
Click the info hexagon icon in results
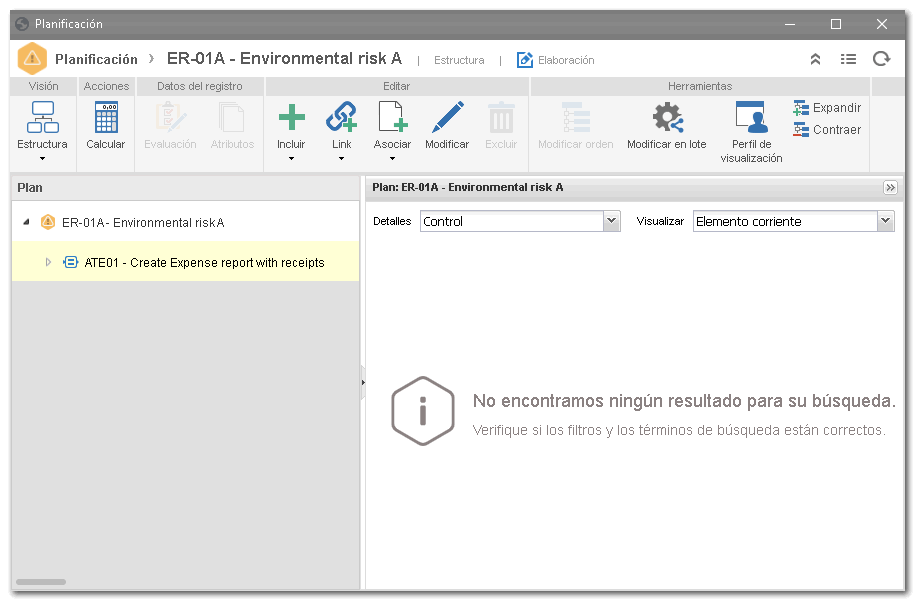423,411
